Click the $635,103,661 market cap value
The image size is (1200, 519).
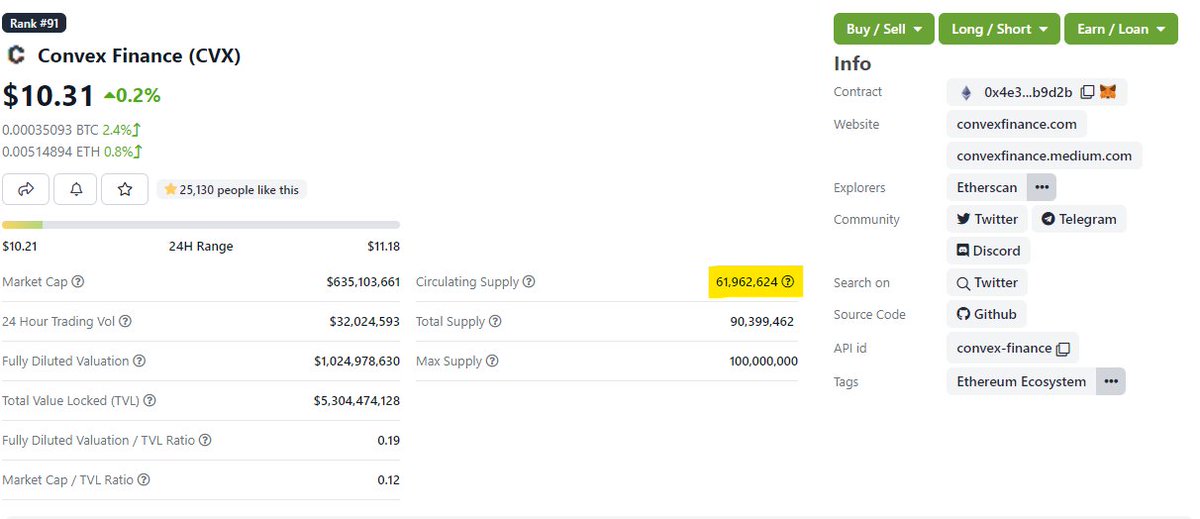coord(363,282)
